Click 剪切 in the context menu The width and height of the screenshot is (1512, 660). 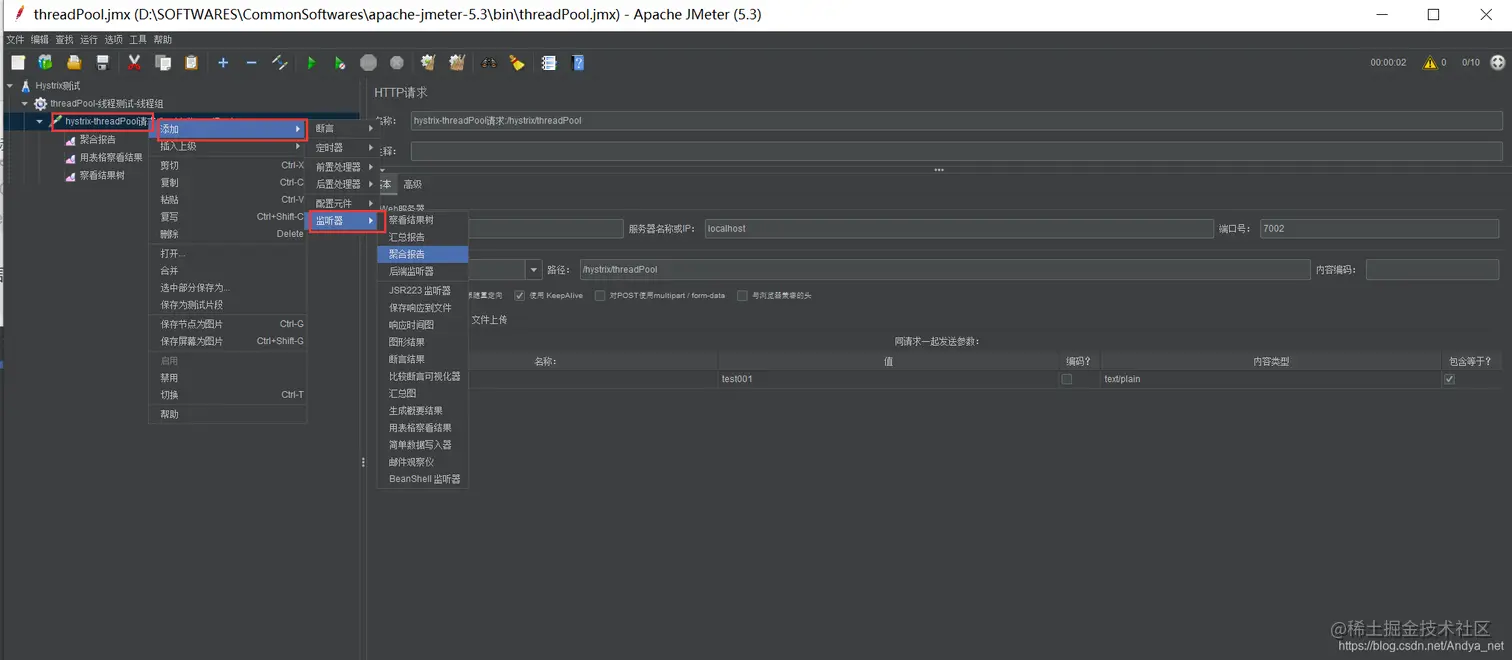click(x=228, y=166)
